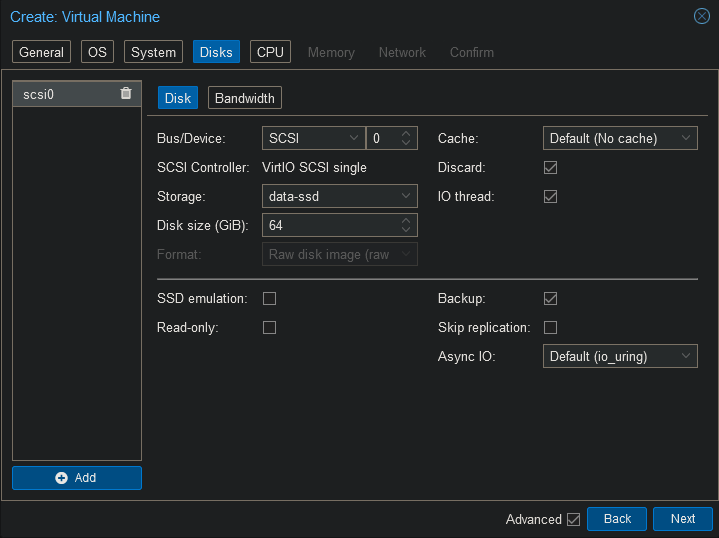The width and height of the screenshot is (719, 538).
Task: Click the Next button
Action: [683, 519]
